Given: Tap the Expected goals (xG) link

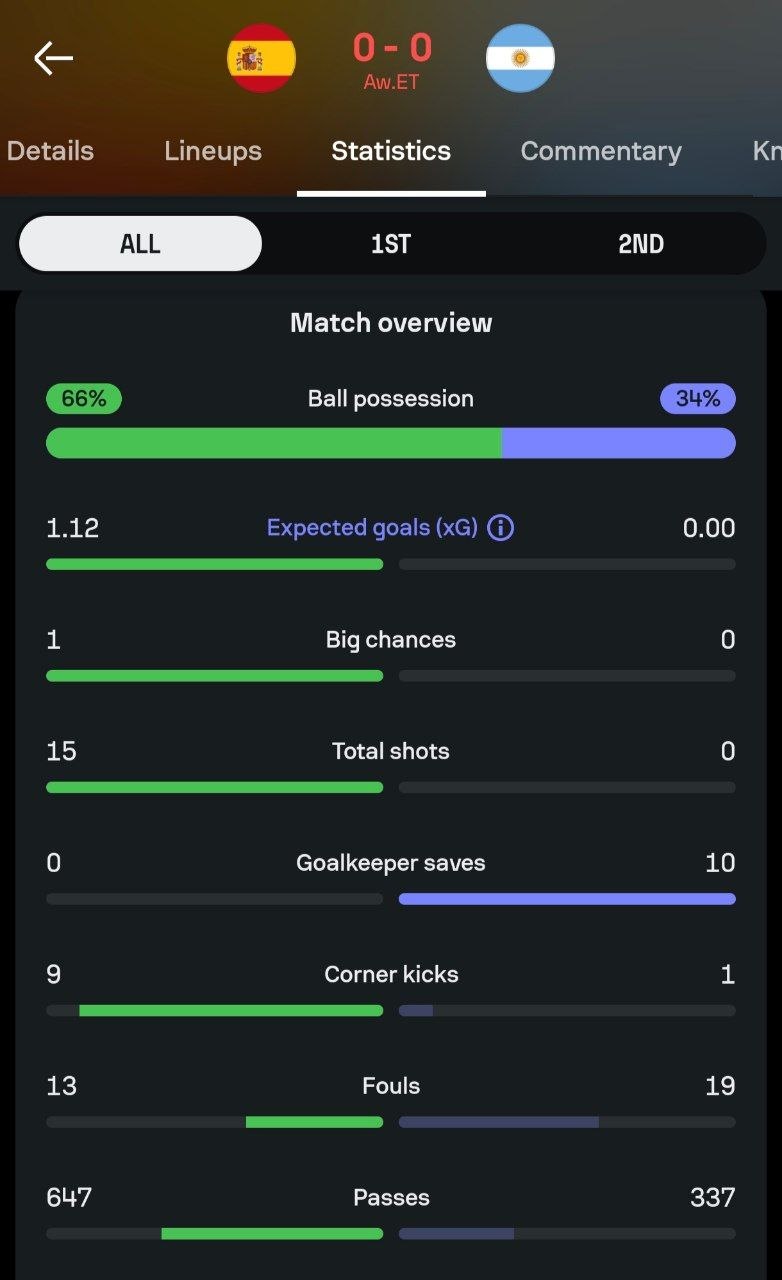Looking at the screenshot, I should pos(372,528).
